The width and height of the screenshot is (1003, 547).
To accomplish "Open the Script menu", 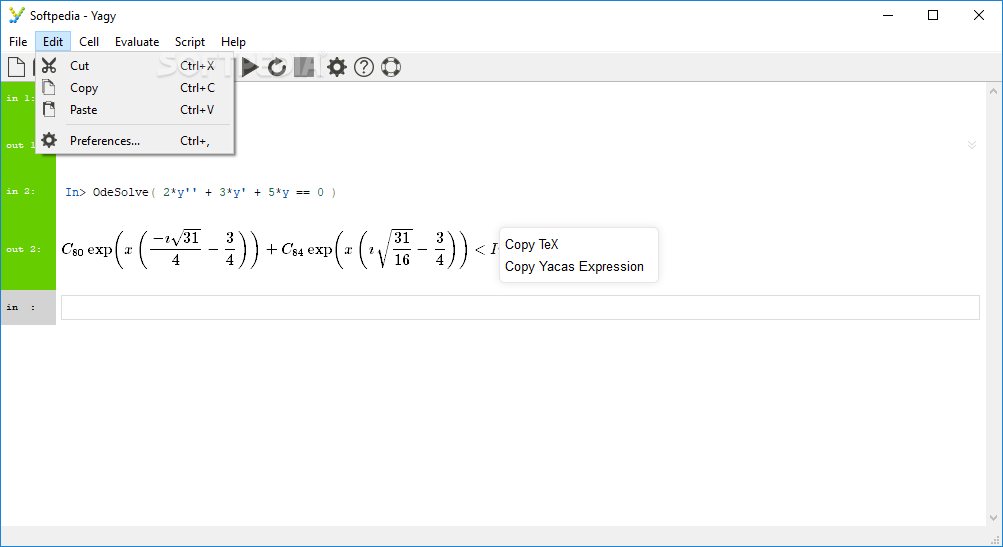I will (x=190, y=42).
